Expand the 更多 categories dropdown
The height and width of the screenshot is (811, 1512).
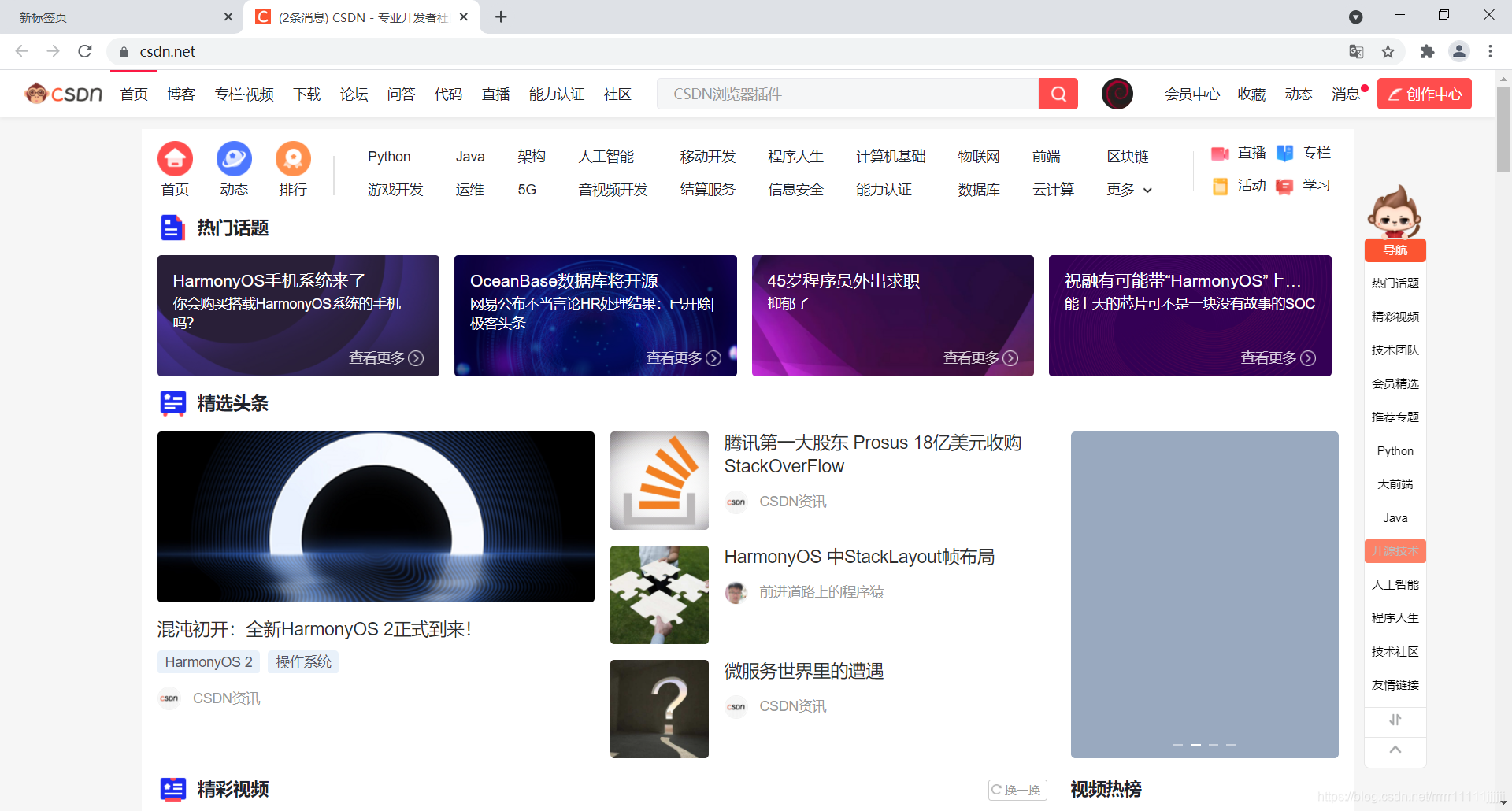pyautogui.click(x=1129, y=190)
